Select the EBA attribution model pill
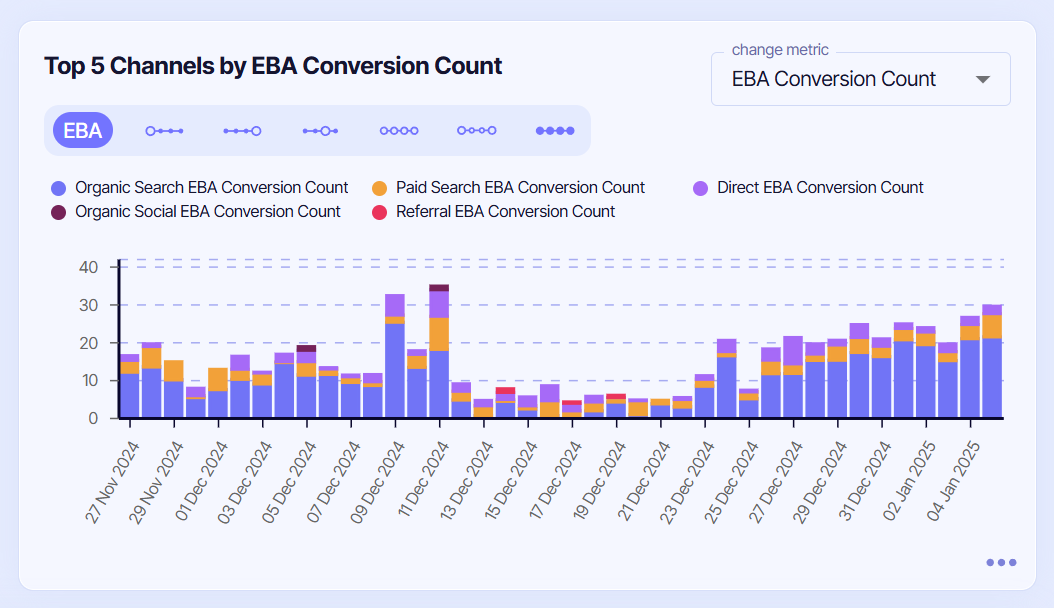The height and width of the screenshot is (608, 1054). [83, 130]
